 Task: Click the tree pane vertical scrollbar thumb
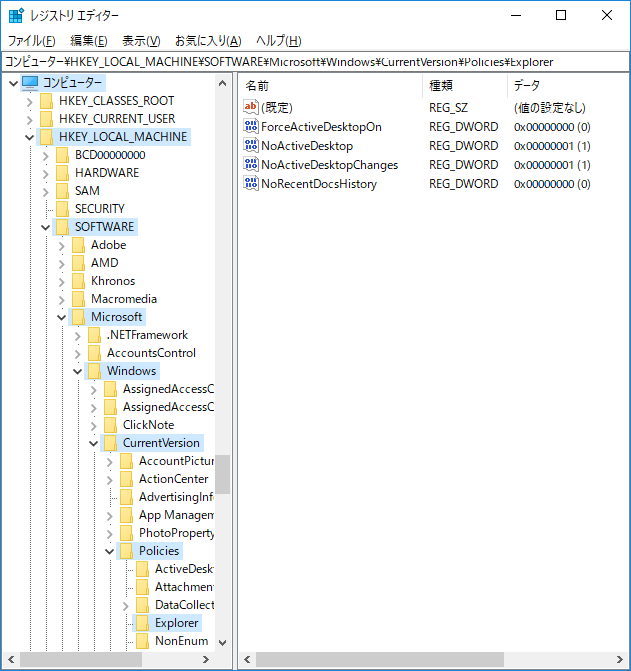(x=222, y=474)
